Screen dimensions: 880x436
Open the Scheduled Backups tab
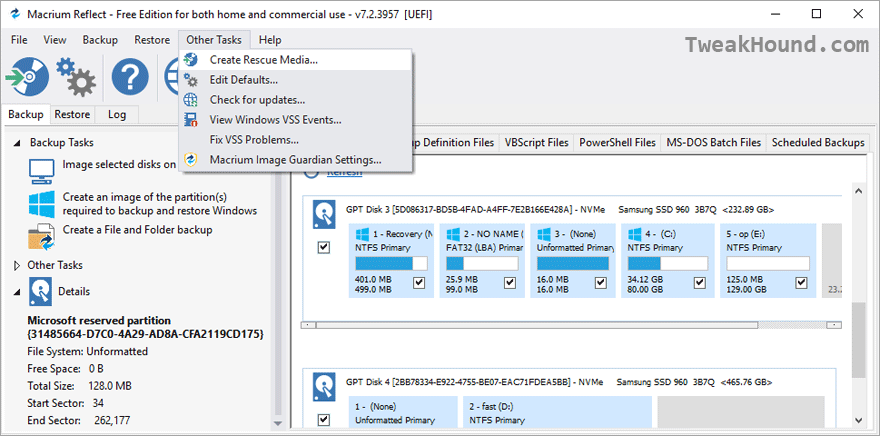click(818, 143)
